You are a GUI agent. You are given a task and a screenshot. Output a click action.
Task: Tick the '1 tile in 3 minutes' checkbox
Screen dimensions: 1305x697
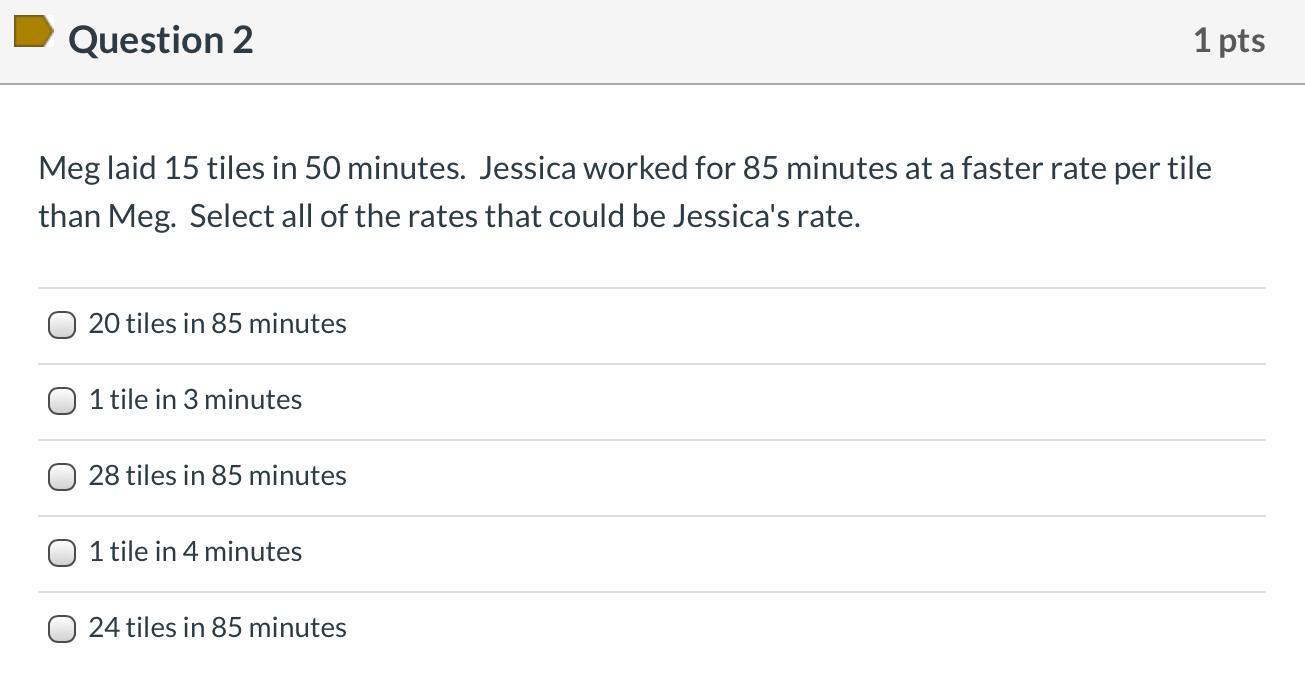pyautogui.click(x=62, y=401)
